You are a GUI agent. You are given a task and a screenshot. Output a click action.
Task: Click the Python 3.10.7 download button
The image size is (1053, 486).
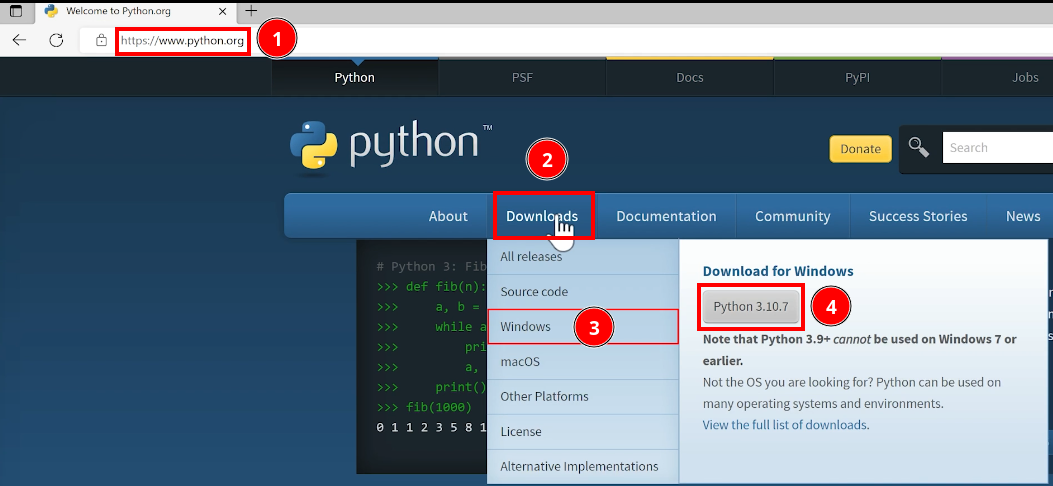[x=751, y=307]
